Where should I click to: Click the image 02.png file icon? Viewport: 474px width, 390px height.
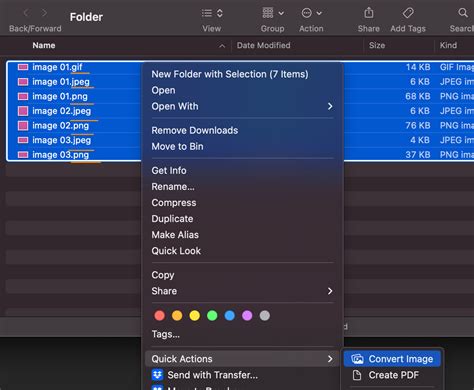pos(23,125)
